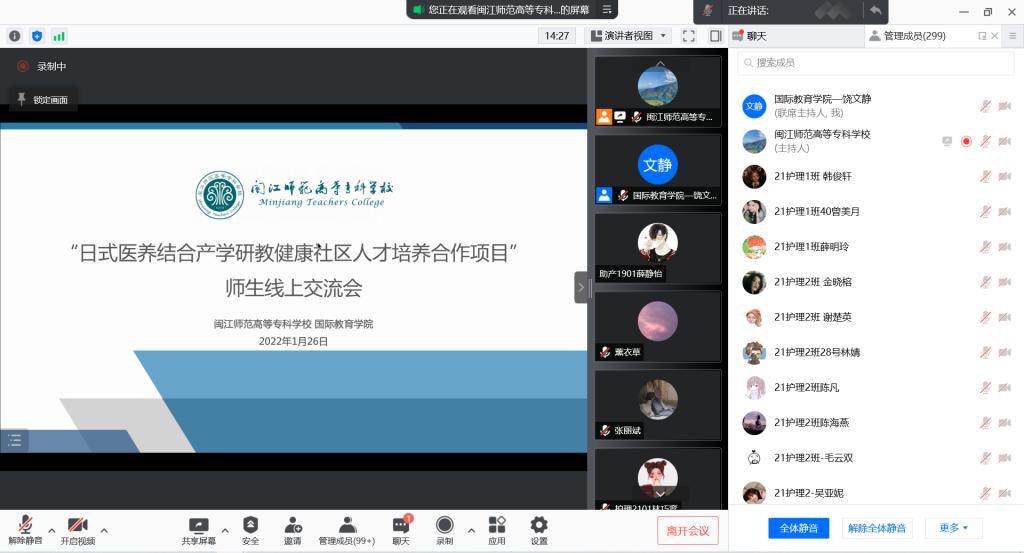Open the 安全 security shield icon

[250, 525]
